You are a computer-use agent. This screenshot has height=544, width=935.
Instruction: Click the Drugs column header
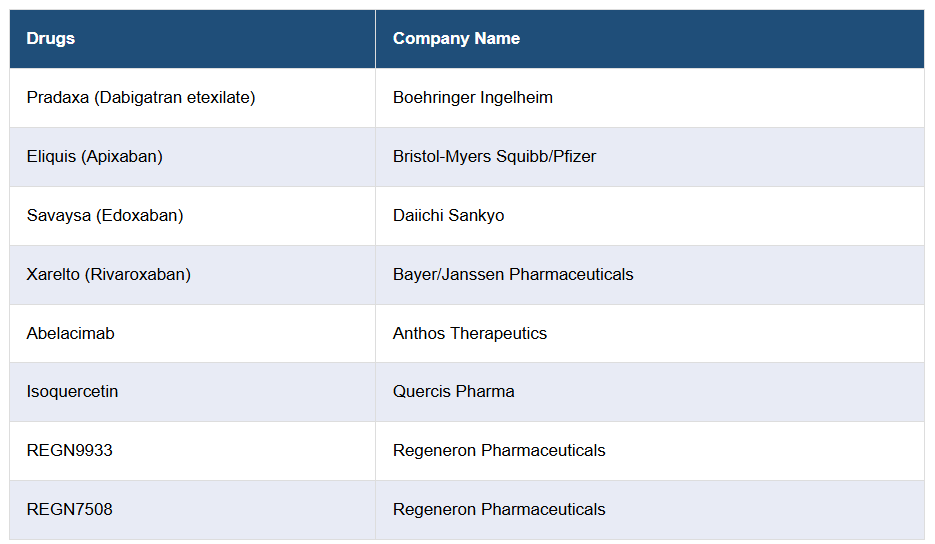point(51,39)
